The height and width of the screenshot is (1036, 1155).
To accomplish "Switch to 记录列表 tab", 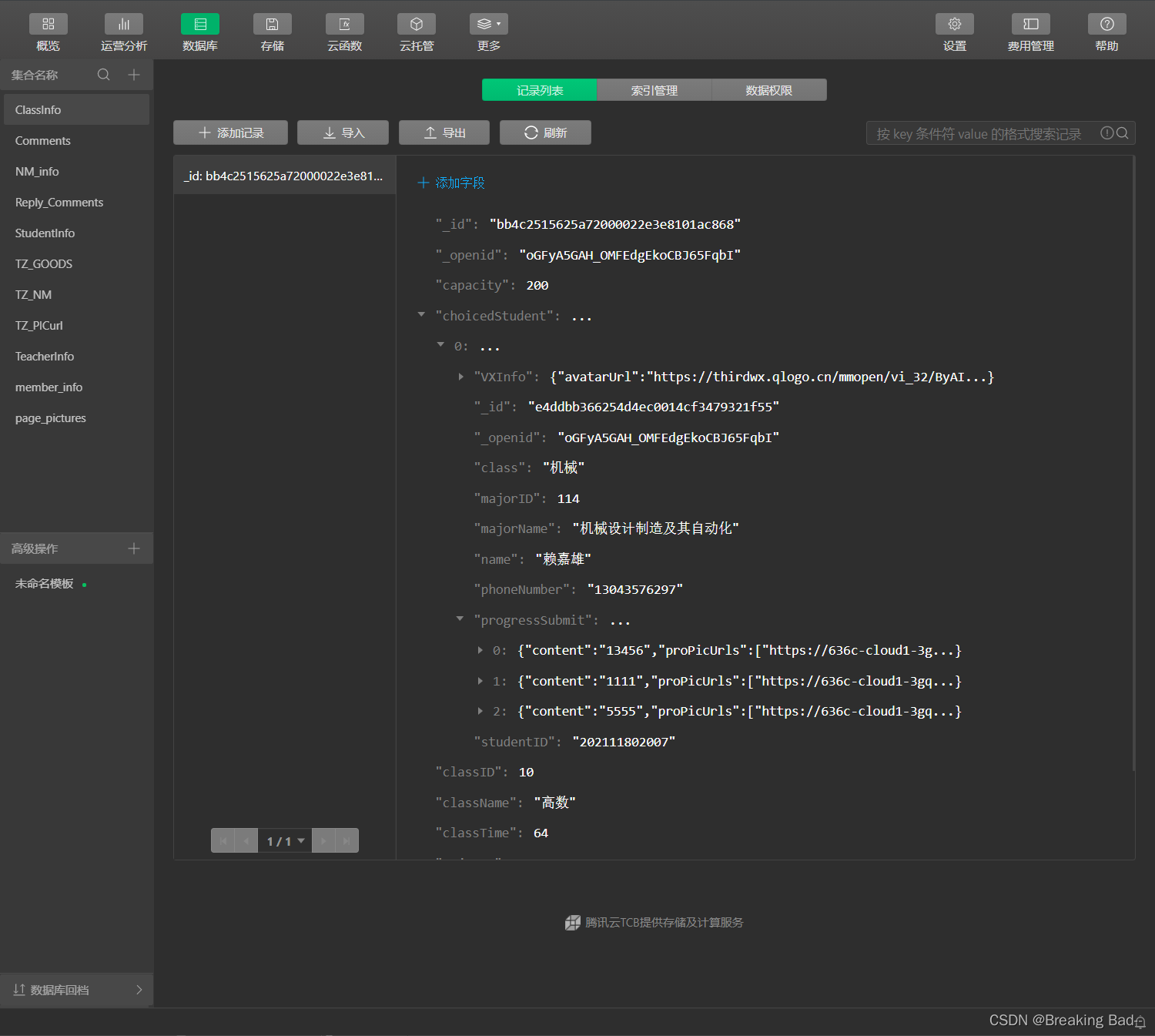I will click(x=539, y=90).
